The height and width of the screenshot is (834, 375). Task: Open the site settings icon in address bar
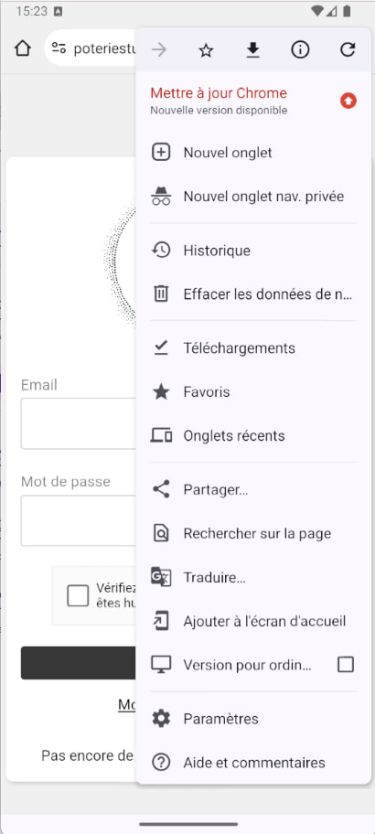59,48
